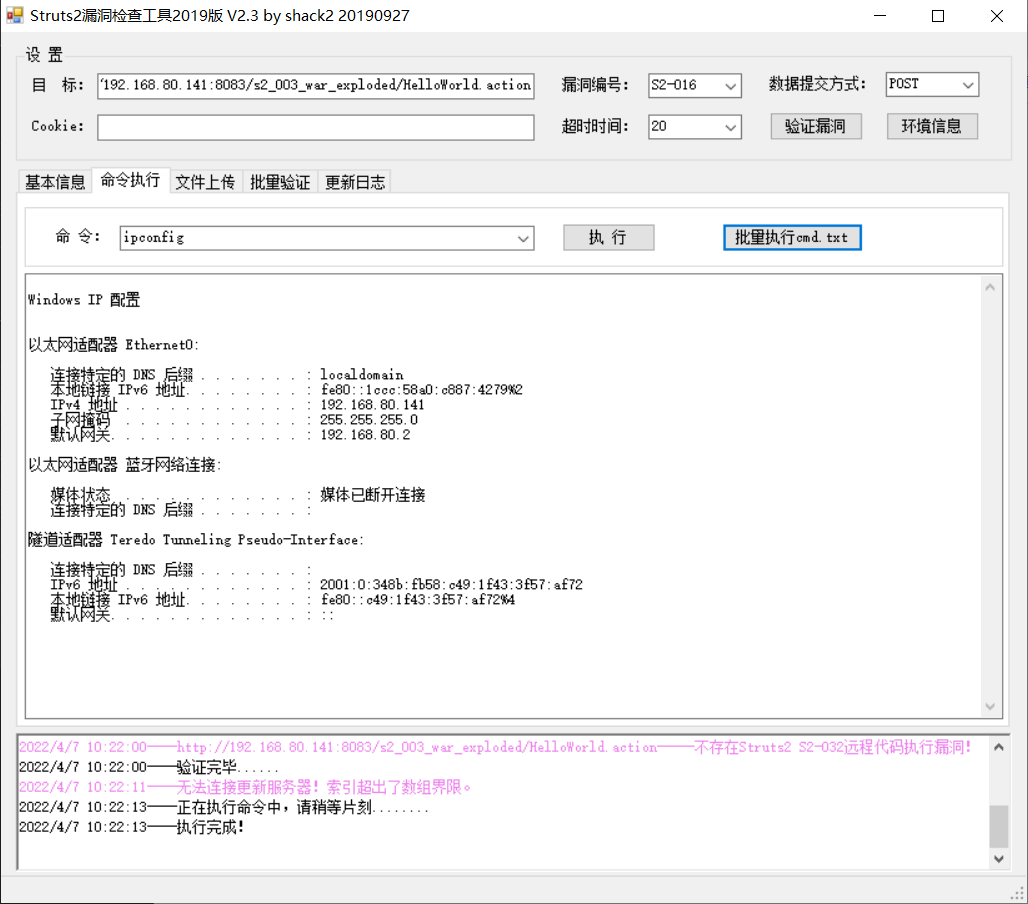
Task: Click the Cookie input field
Action: (x=316, y=127)
